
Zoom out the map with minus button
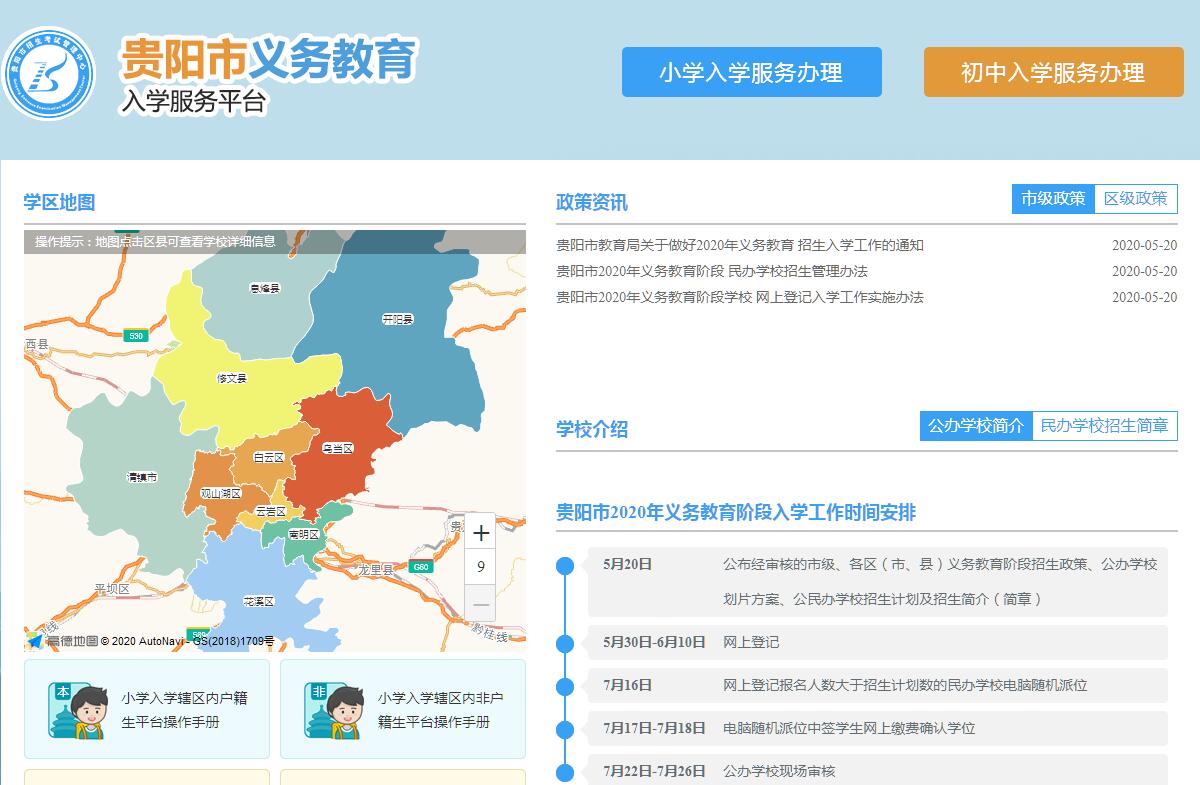coord(481,604)
